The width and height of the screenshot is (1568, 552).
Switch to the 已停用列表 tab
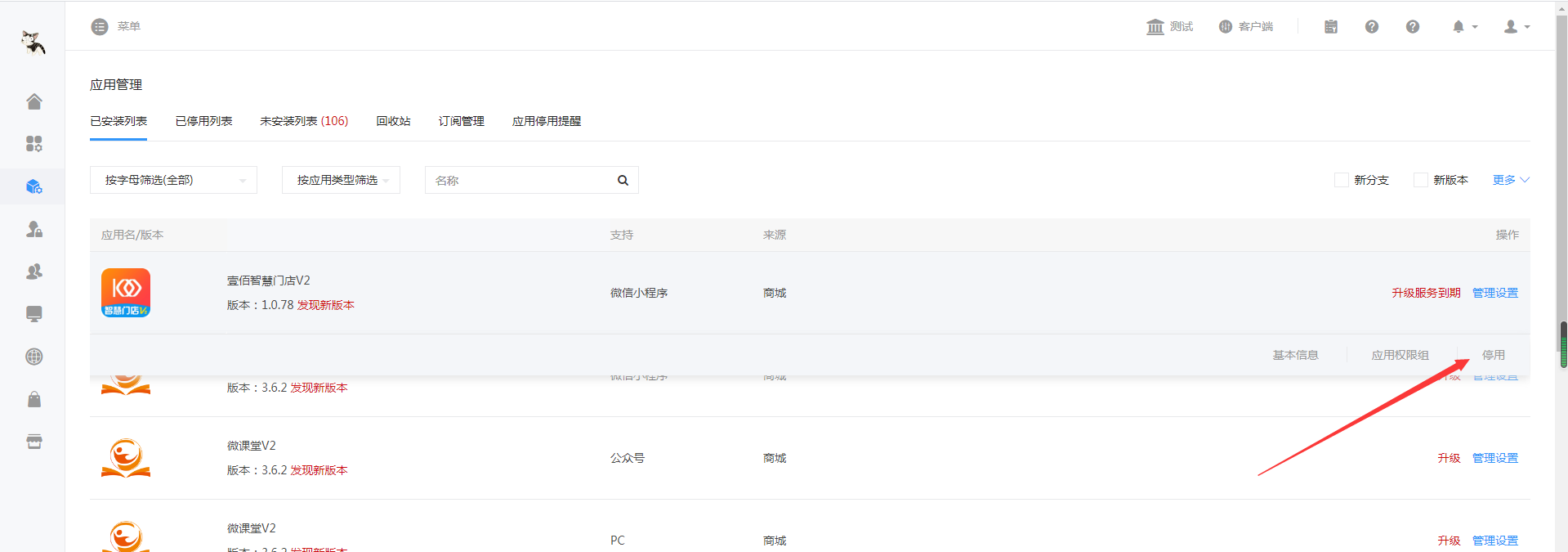point(203,121)
